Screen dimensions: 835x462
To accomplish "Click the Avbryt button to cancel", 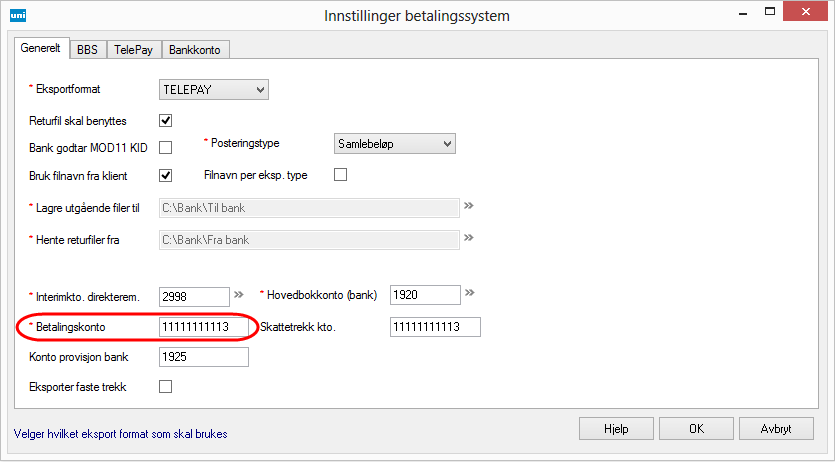I will coord(776,428).
